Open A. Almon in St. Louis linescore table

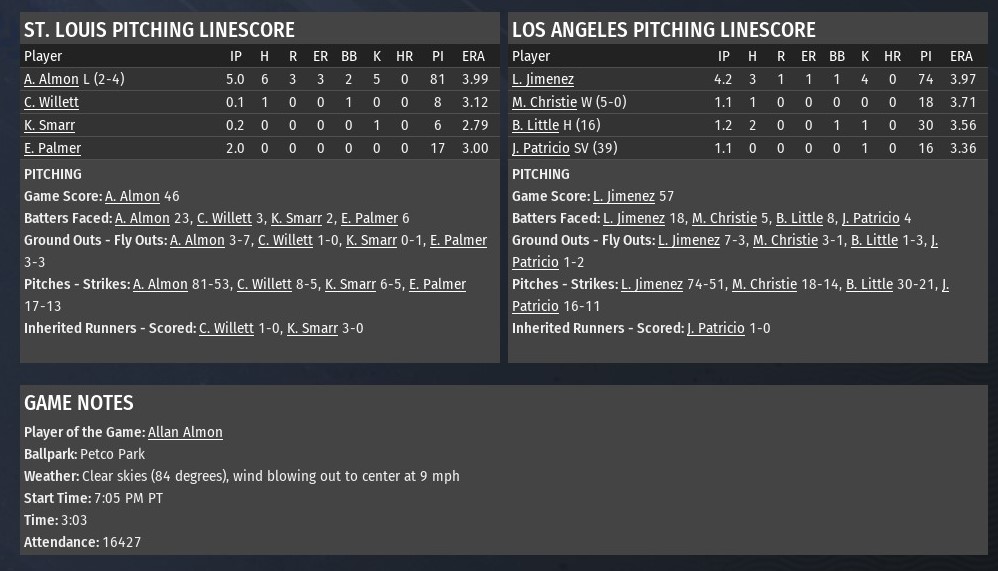[x=51, y=79]
